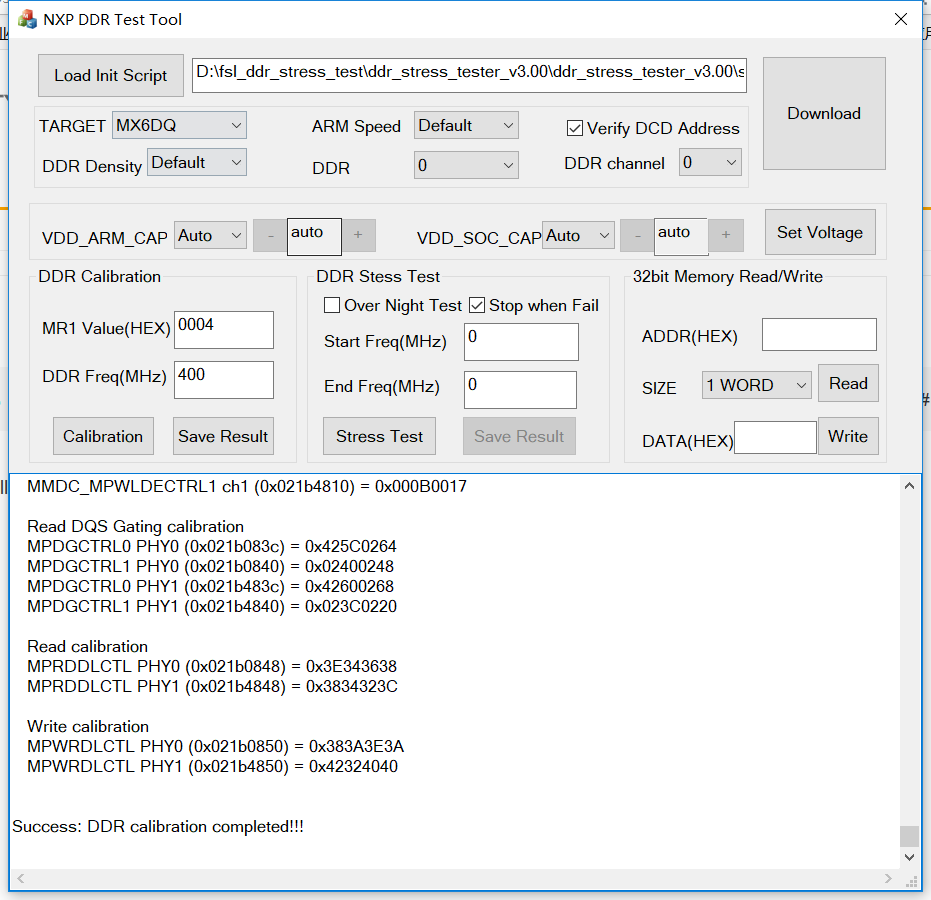Viewport: 931px width, 900px height.
Task: Click the VDD_SOC_CAP auto value field
Action: click(681, 236)
